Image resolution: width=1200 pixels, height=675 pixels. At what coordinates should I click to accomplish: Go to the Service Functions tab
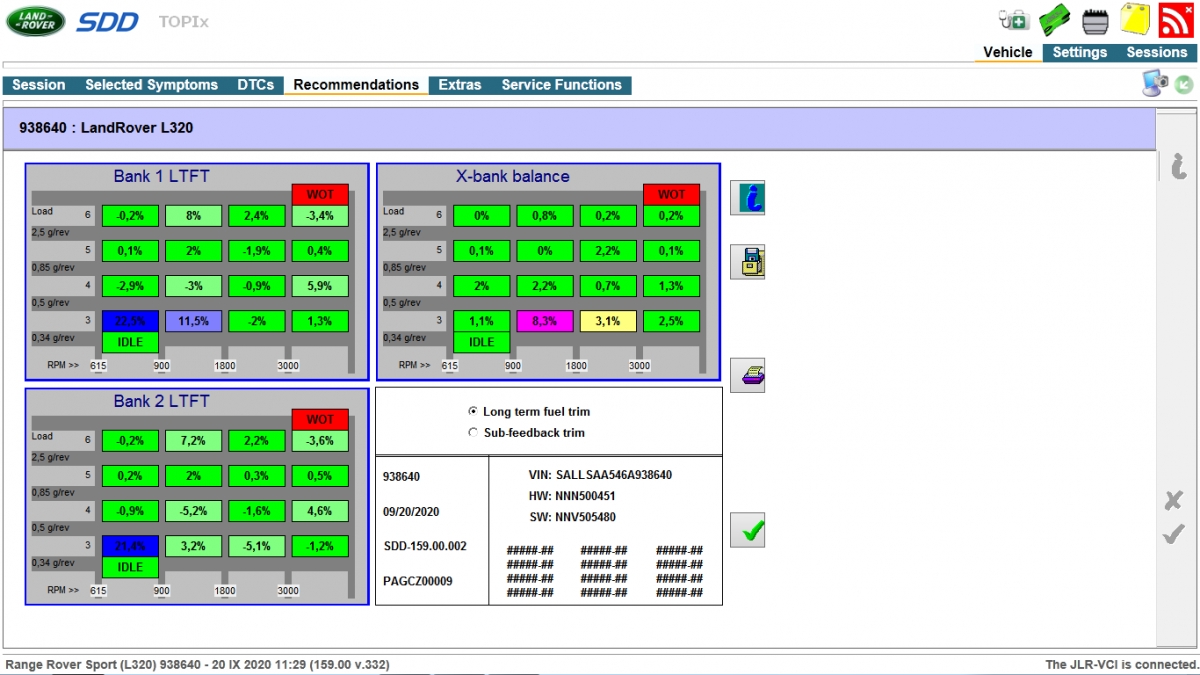pyautogui.click(x=561, y=85)
